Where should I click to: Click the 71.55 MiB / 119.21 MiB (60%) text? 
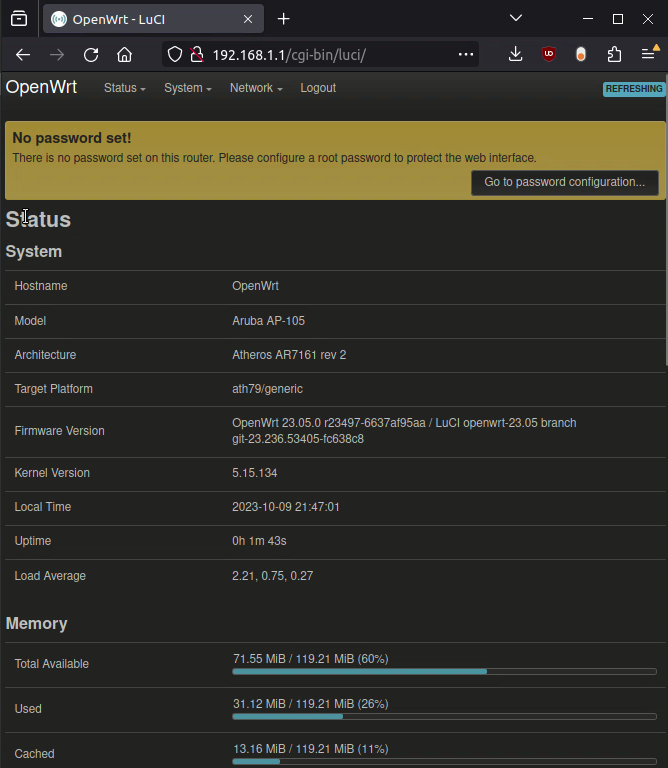pyautogui.click(x=310, y=659)
